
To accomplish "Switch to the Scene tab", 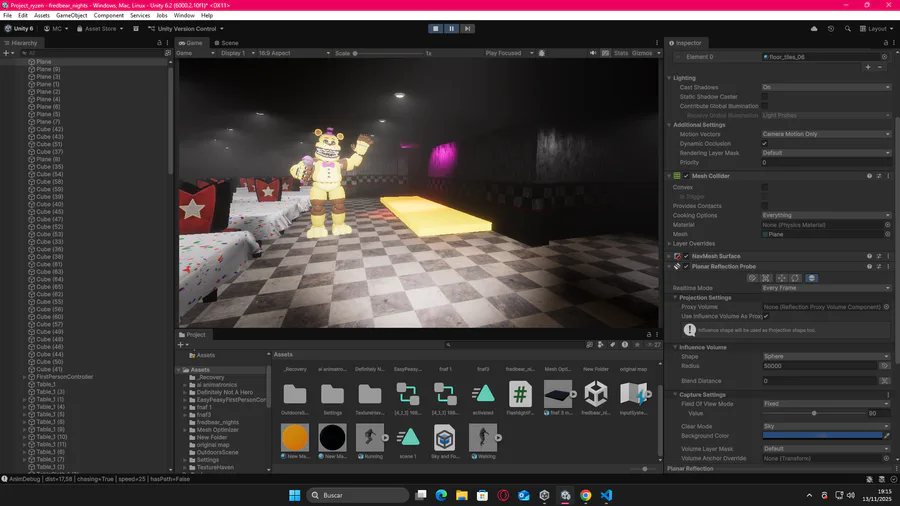I will point(226,43).
